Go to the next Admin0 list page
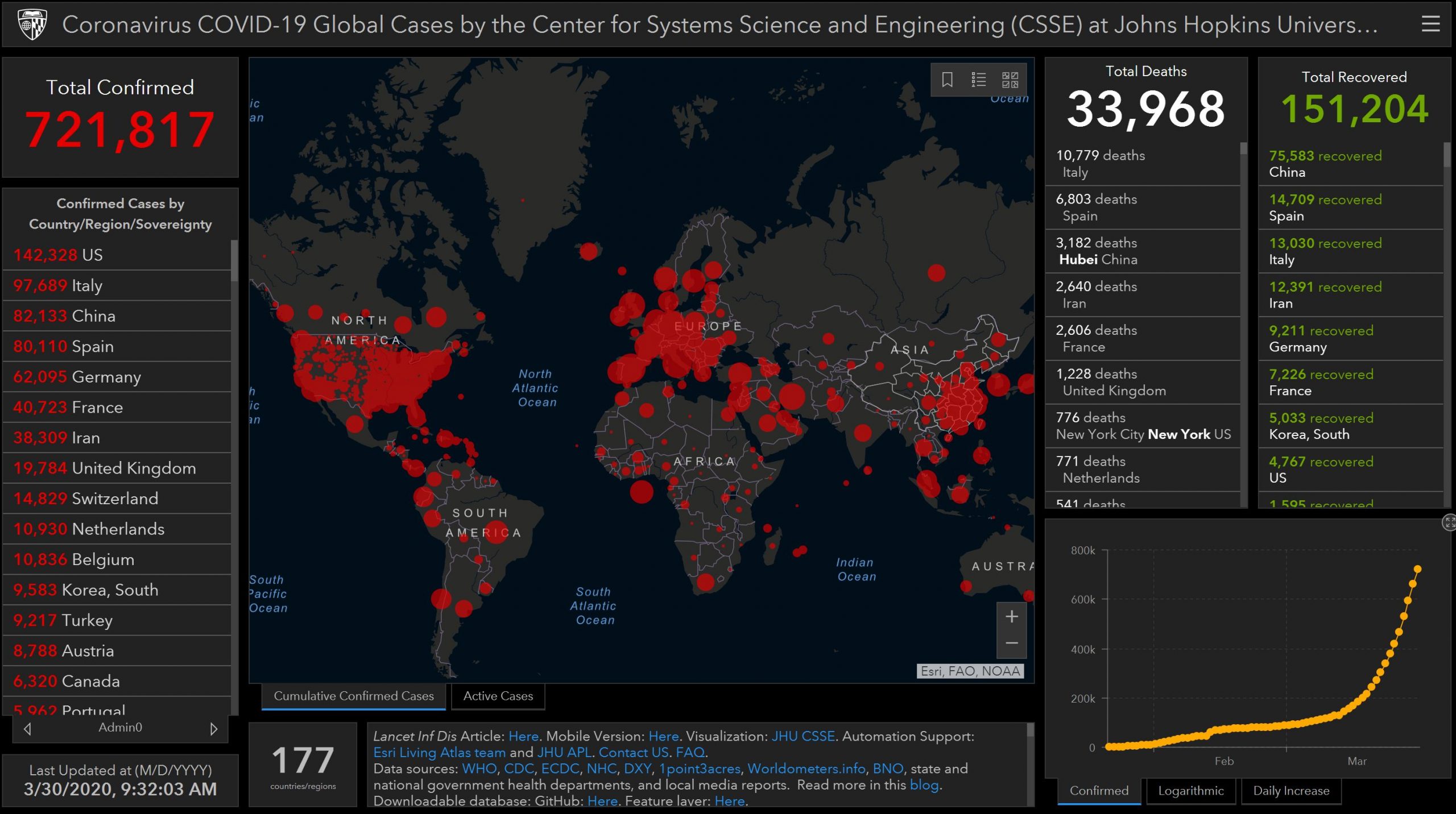1456x814 pixels. (x=214, y=728)
